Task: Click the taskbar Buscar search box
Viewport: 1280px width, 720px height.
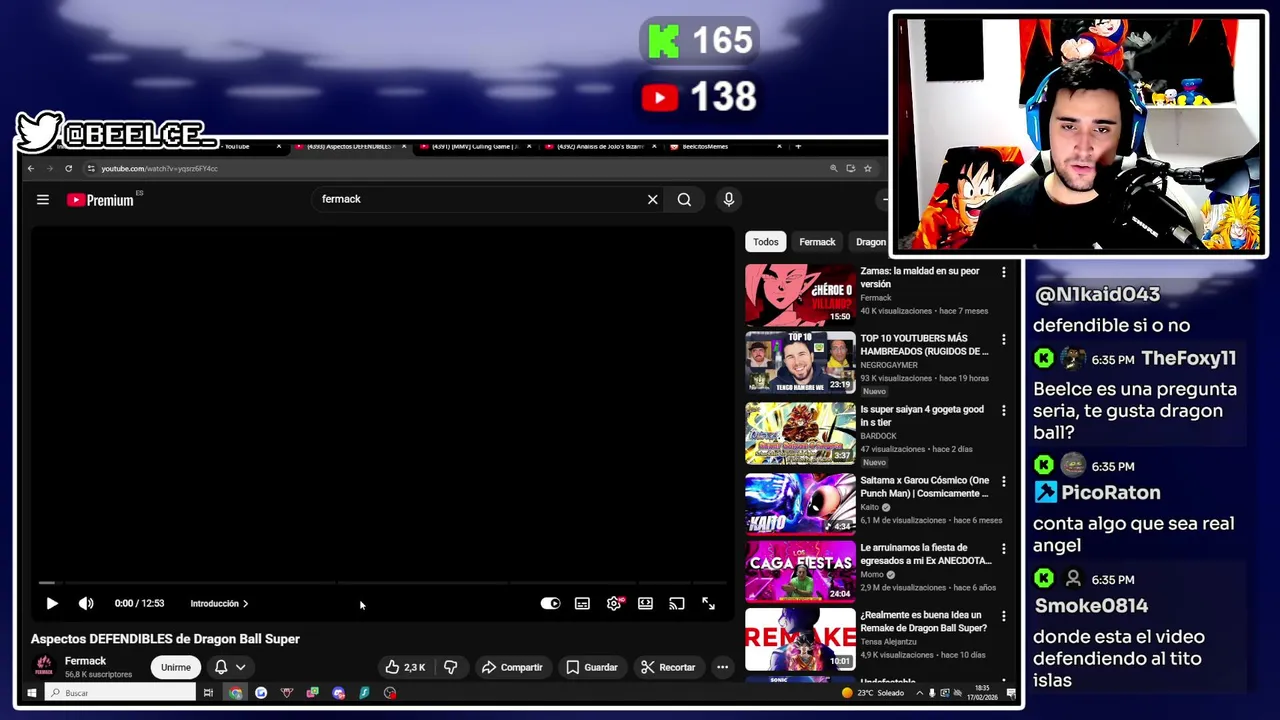Action: pyautogui.click(x=120, y=693)
